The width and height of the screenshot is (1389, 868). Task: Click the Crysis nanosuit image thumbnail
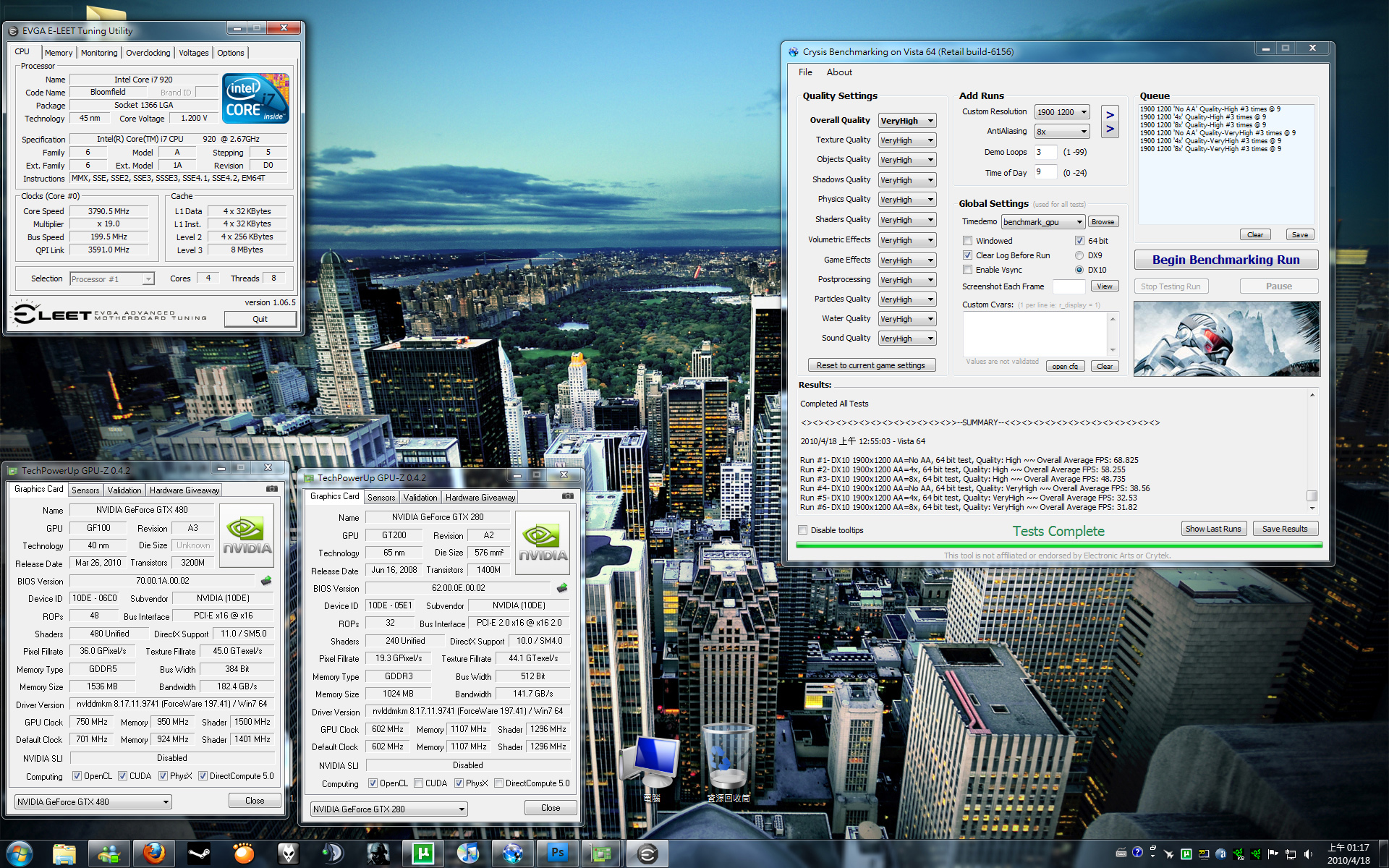click(x=1226, y=339)
